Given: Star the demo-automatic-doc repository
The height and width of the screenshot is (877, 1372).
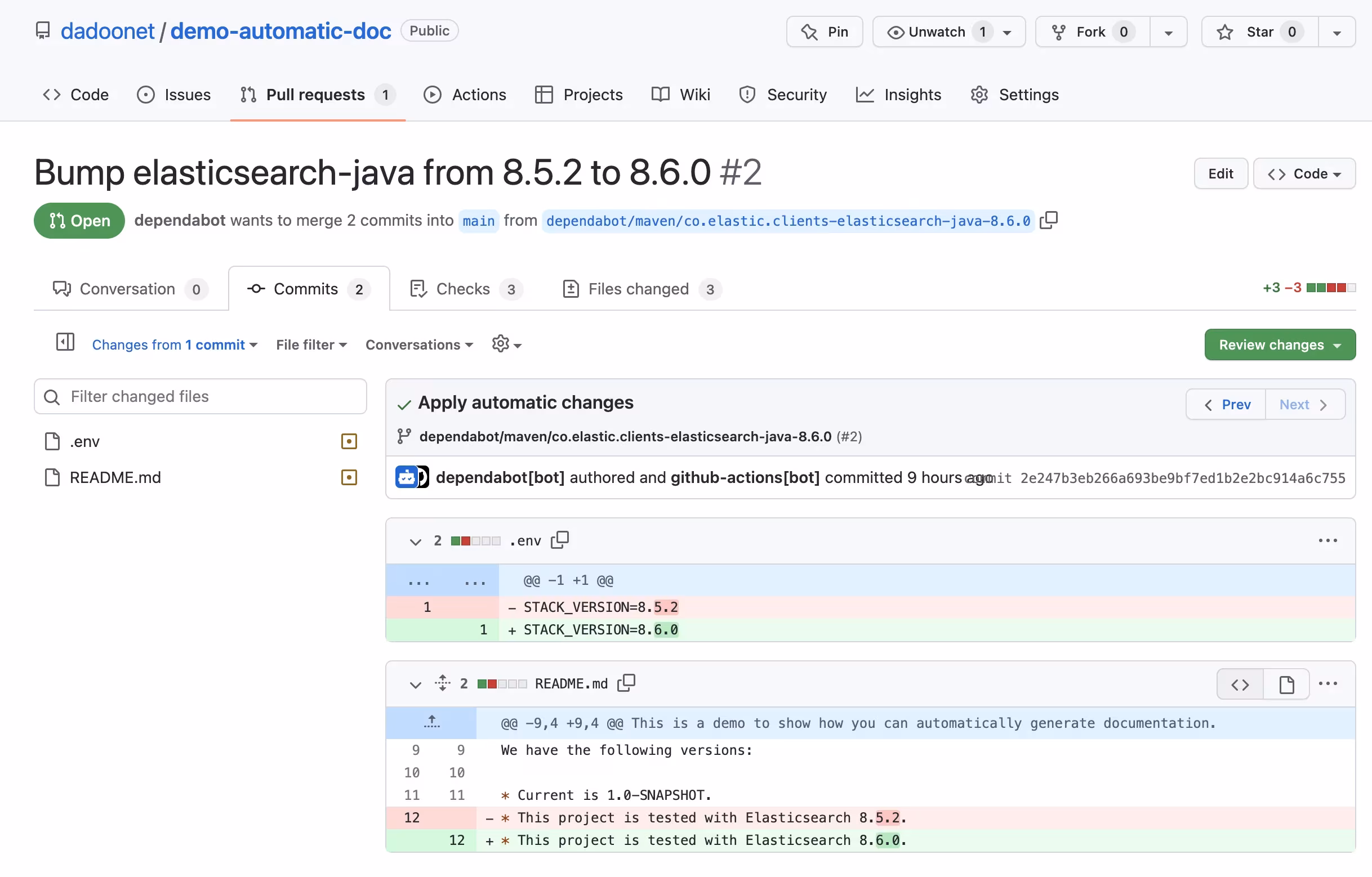Looking at the screenshot, I should coord(1258,32).
